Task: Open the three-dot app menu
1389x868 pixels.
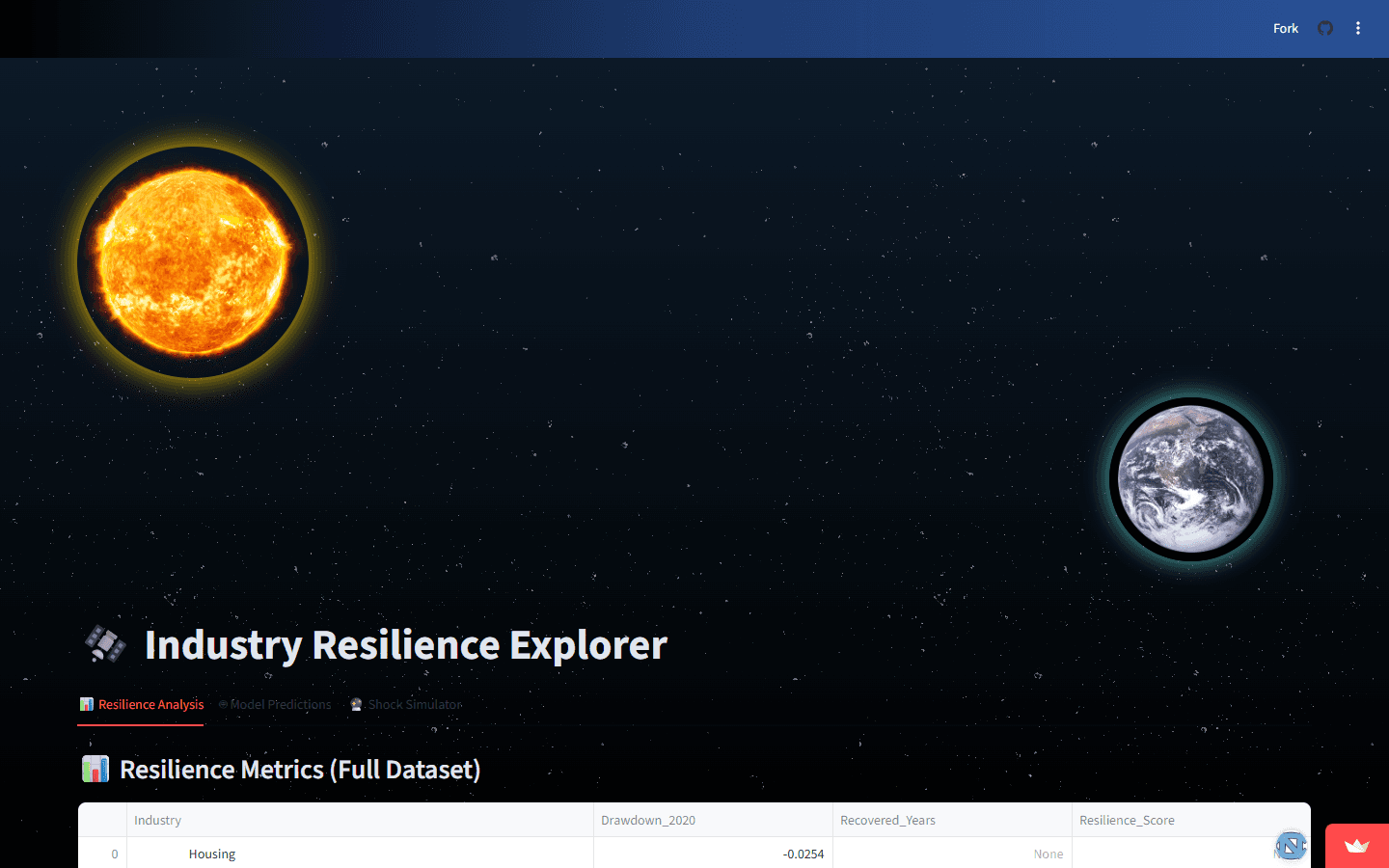Action: click(1358, 28)
